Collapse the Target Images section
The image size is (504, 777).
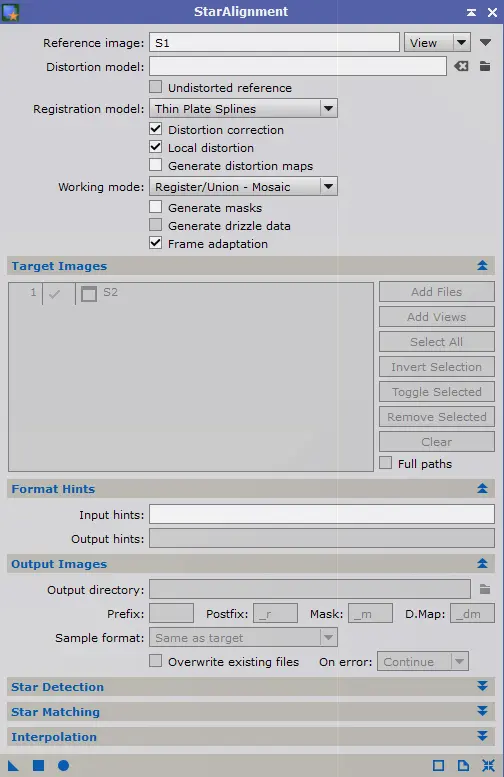coord(482,266)
